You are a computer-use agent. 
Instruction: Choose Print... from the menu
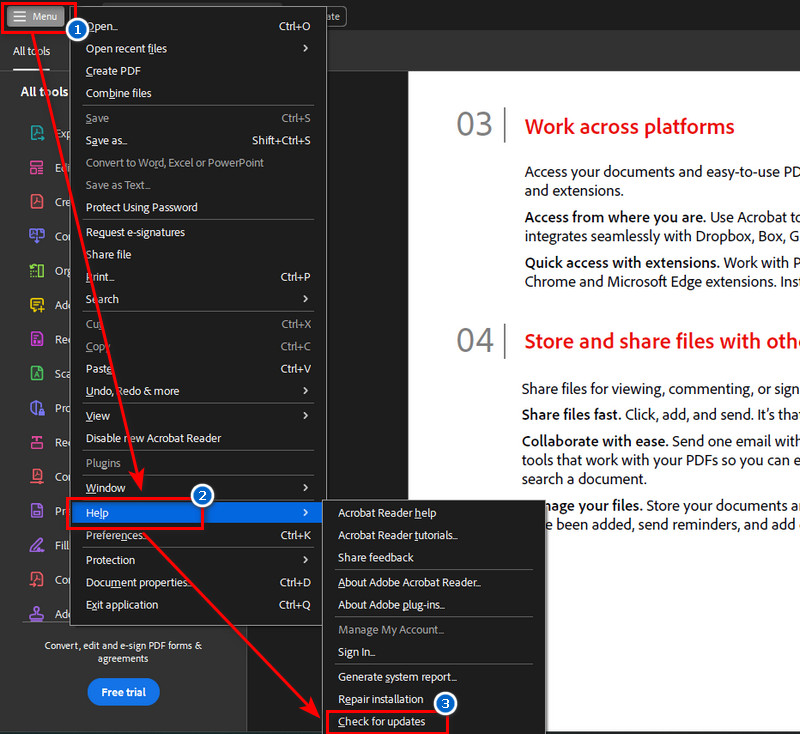pos(198,277)
